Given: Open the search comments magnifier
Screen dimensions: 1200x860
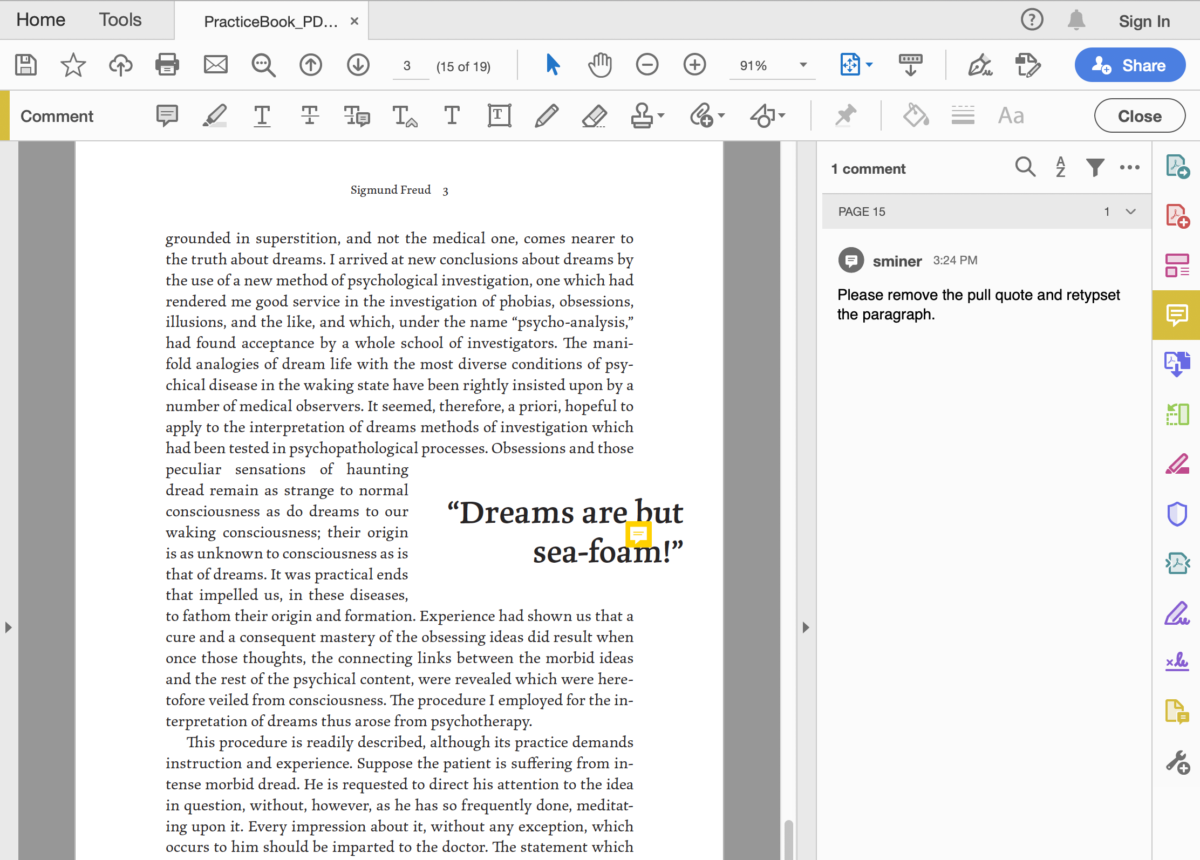Looking at the screenshot, I should (x=1025, y=168).
